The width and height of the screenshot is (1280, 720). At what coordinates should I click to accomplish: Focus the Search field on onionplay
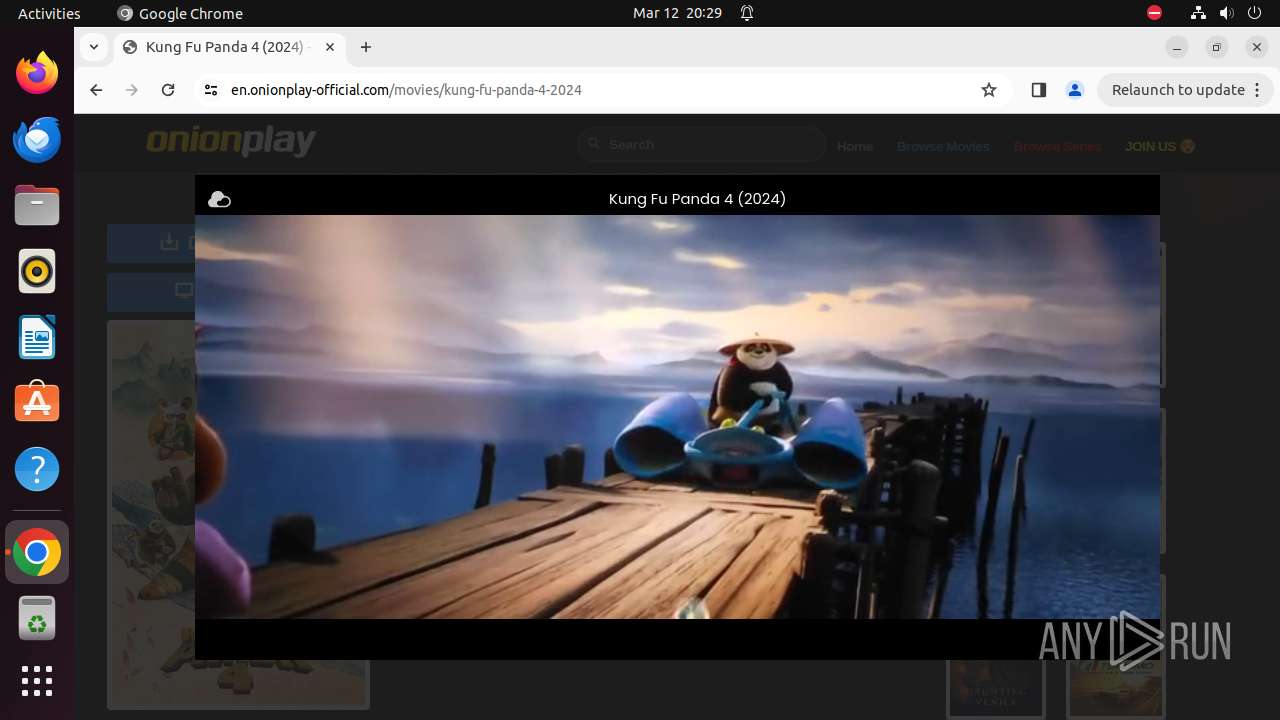click(x=702, y=145)
